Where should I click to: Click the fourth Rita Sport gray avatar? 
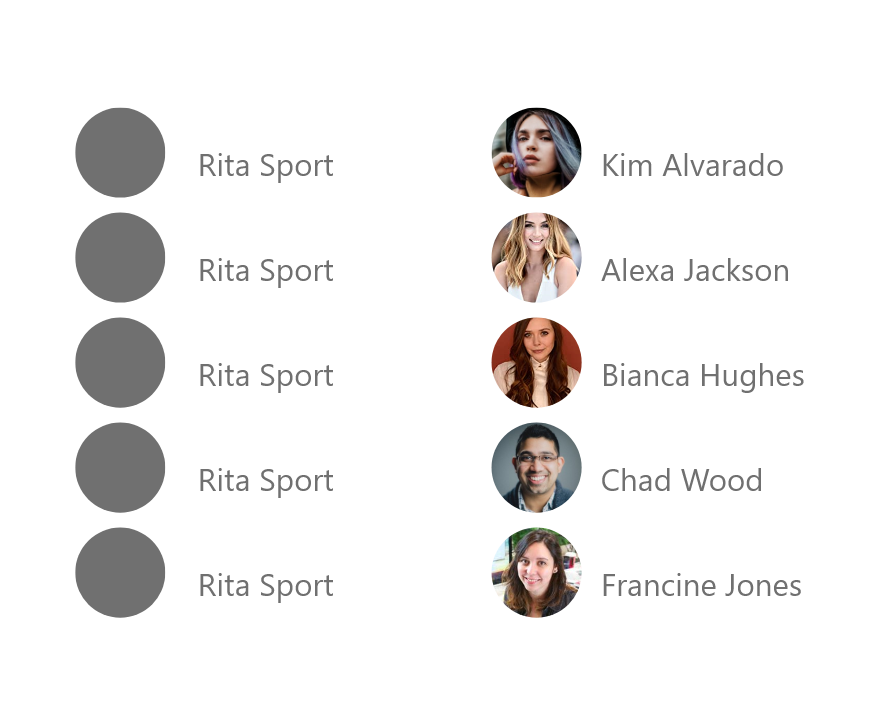[x=120, y=467]
